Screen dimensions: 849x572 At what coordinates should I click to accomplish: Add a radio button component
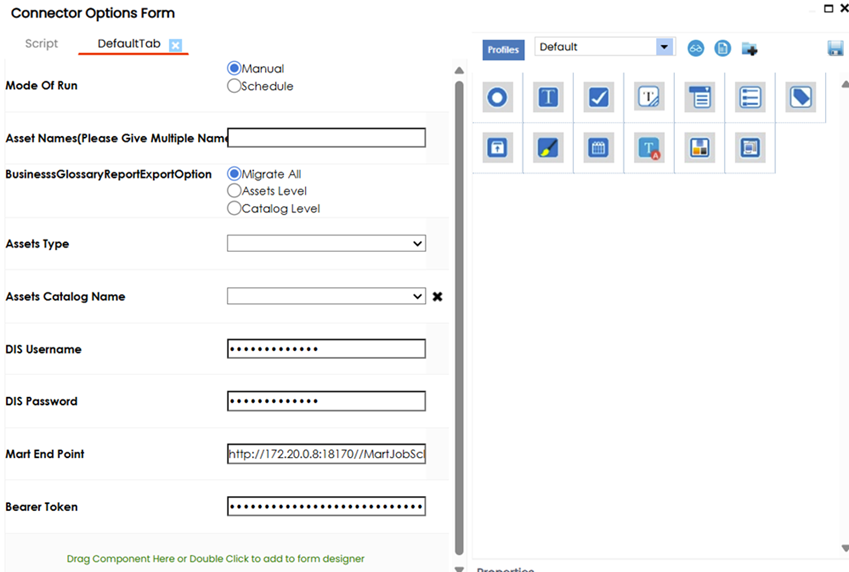(x=497, y=97)
